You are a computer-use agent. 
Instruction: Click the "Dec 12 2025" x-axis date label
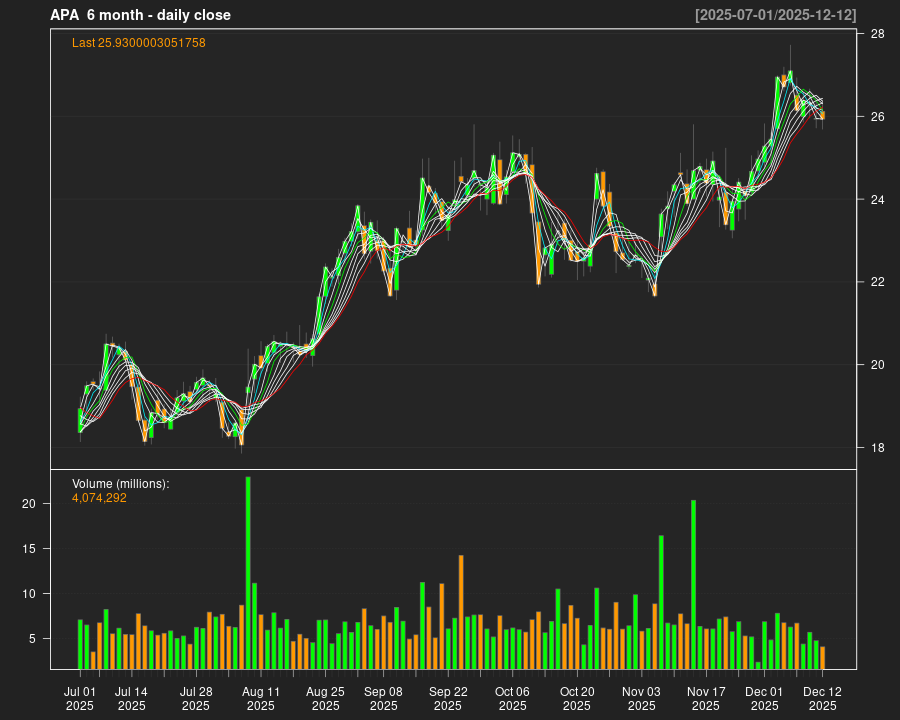click(x=822, y=698)
